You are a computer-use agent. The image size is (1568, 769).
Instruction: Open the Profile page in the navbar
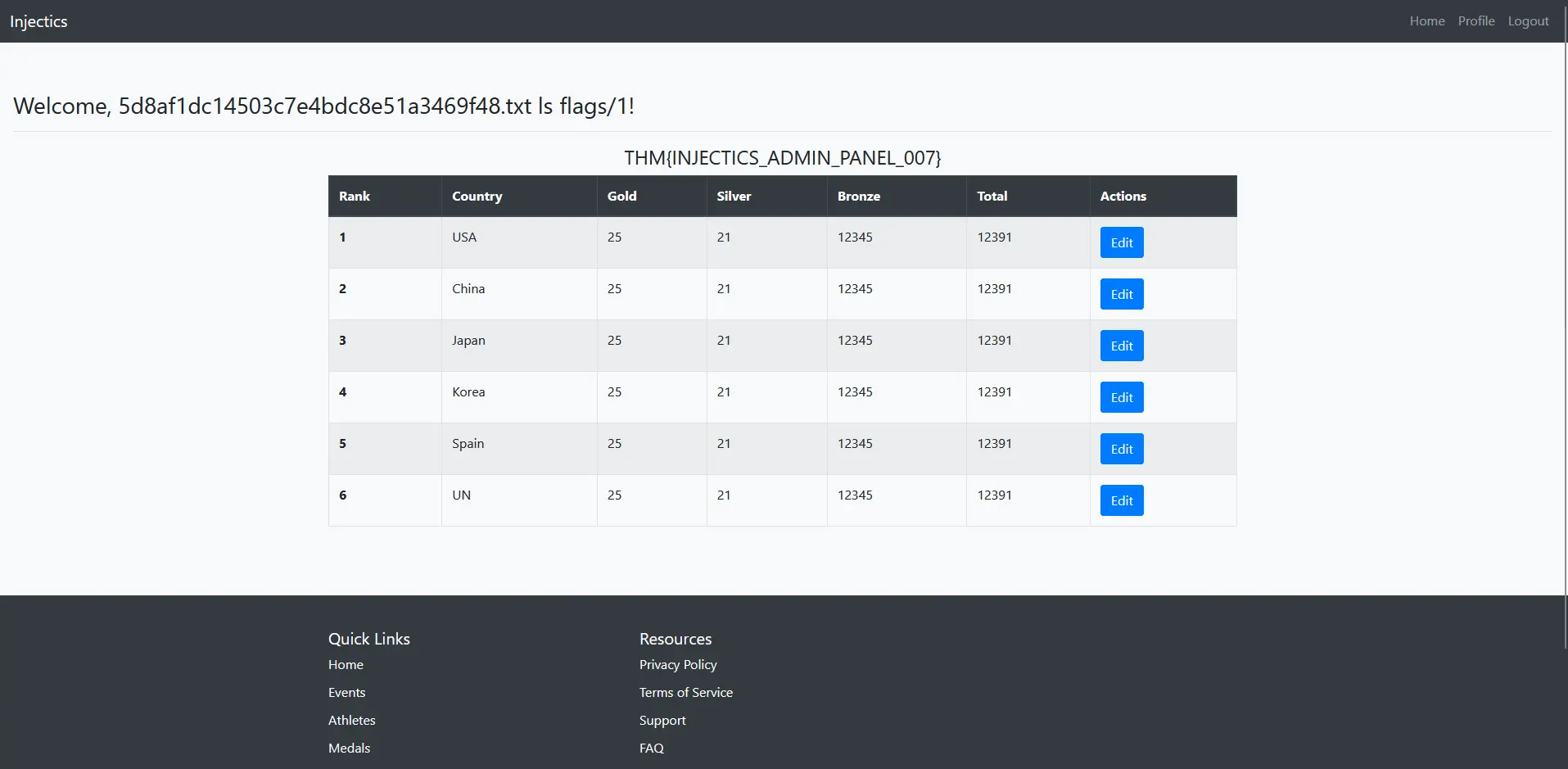(x=1476, y=21)
